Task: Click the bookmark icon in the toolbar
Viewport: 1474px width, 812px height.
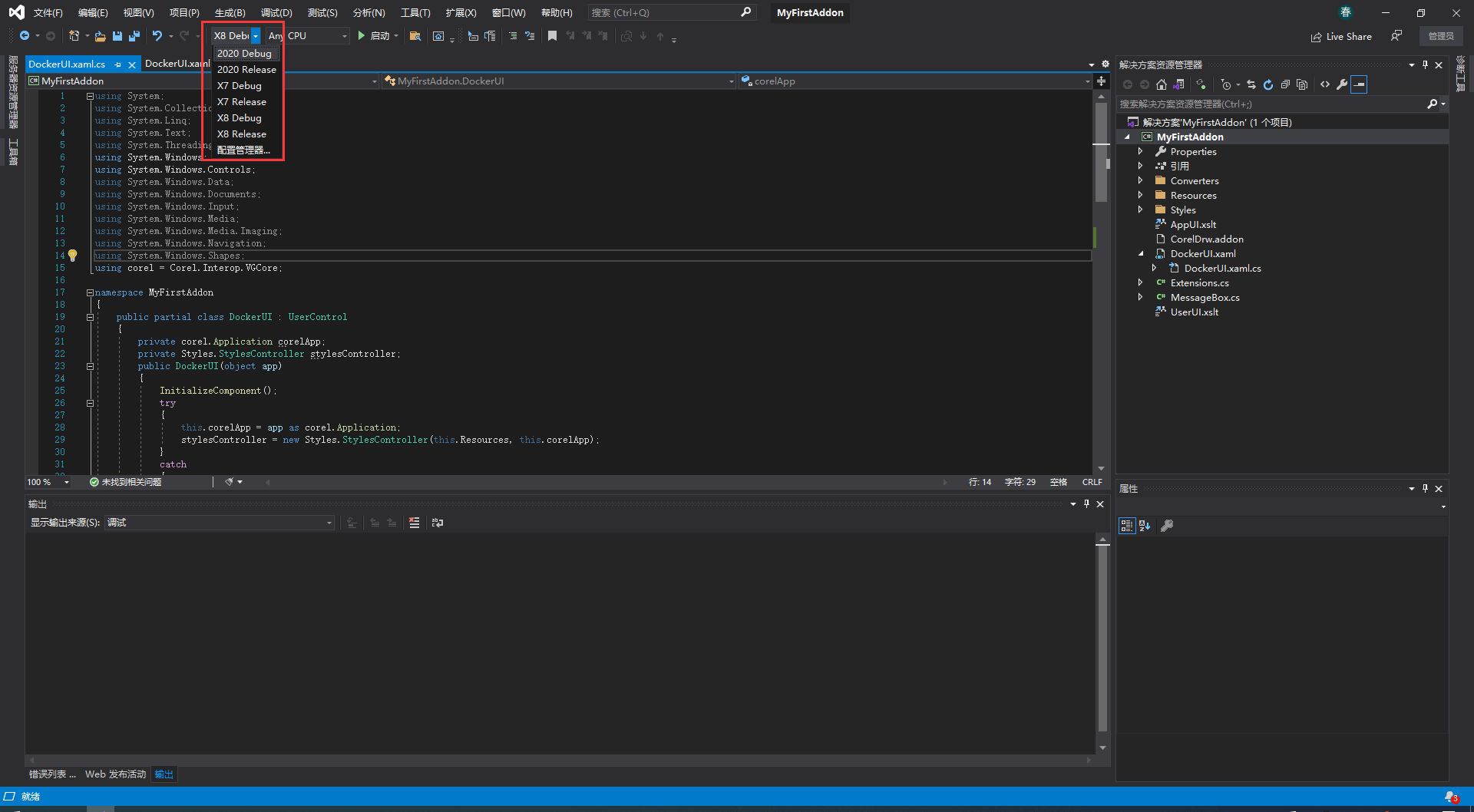Action: pos(552,36)
